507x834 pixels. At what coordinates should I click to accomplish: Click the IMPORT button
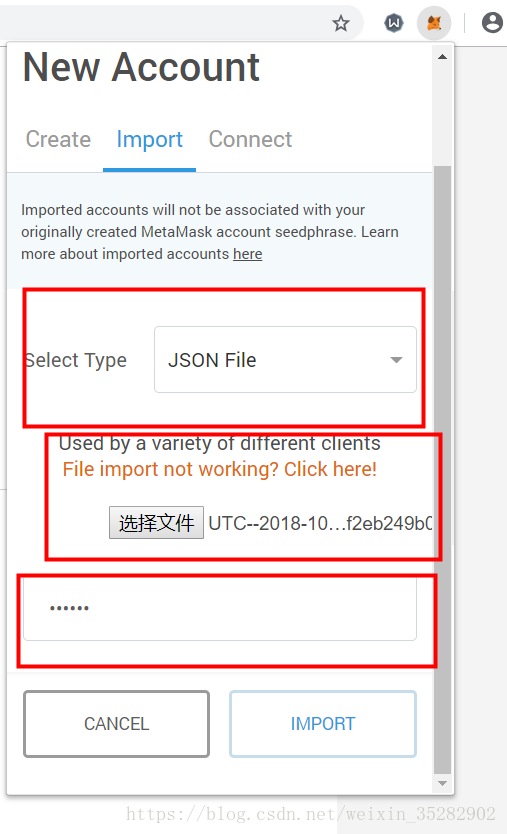tap(323, 724)
